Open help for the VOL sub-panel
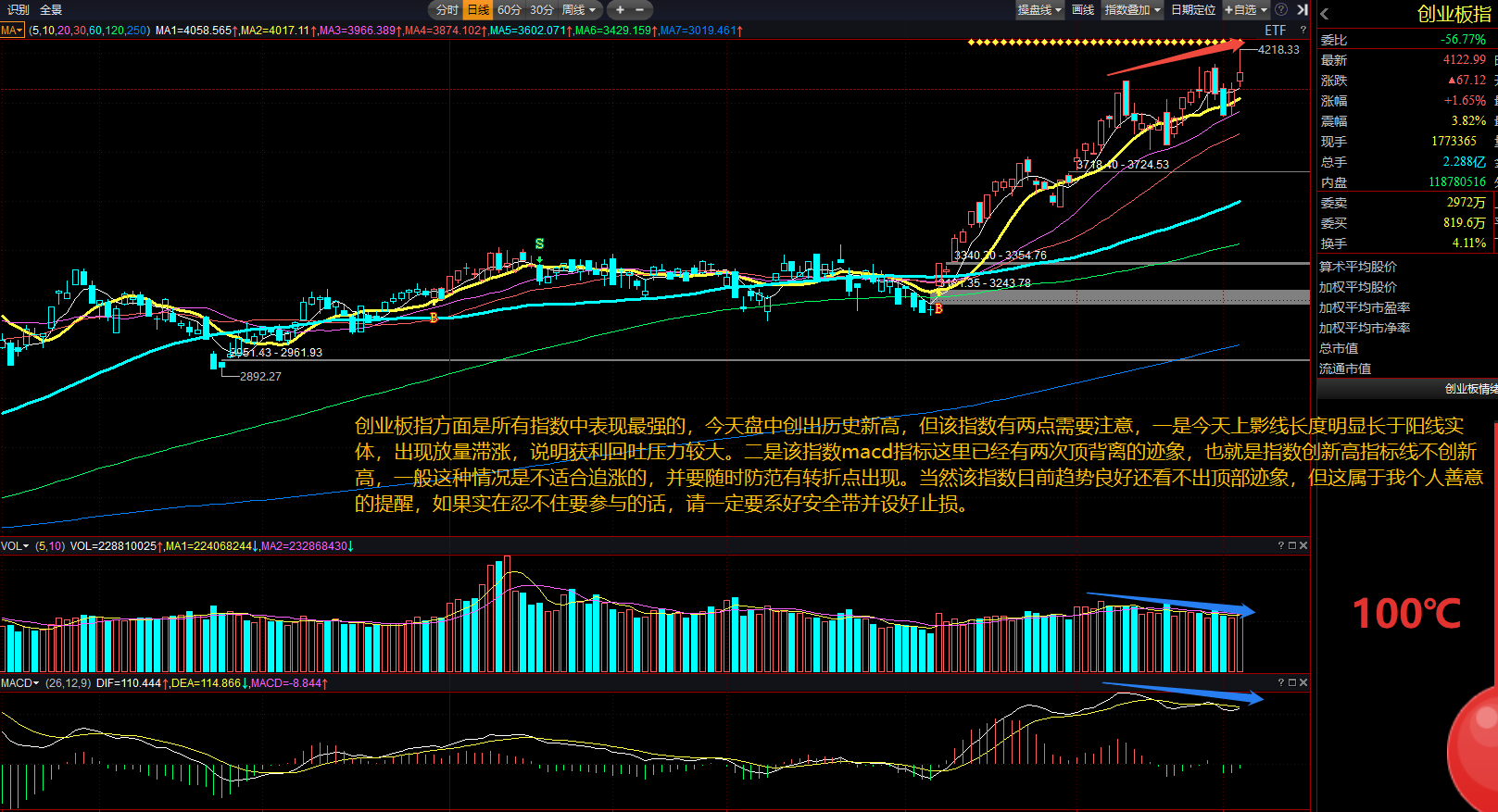 1281,546
